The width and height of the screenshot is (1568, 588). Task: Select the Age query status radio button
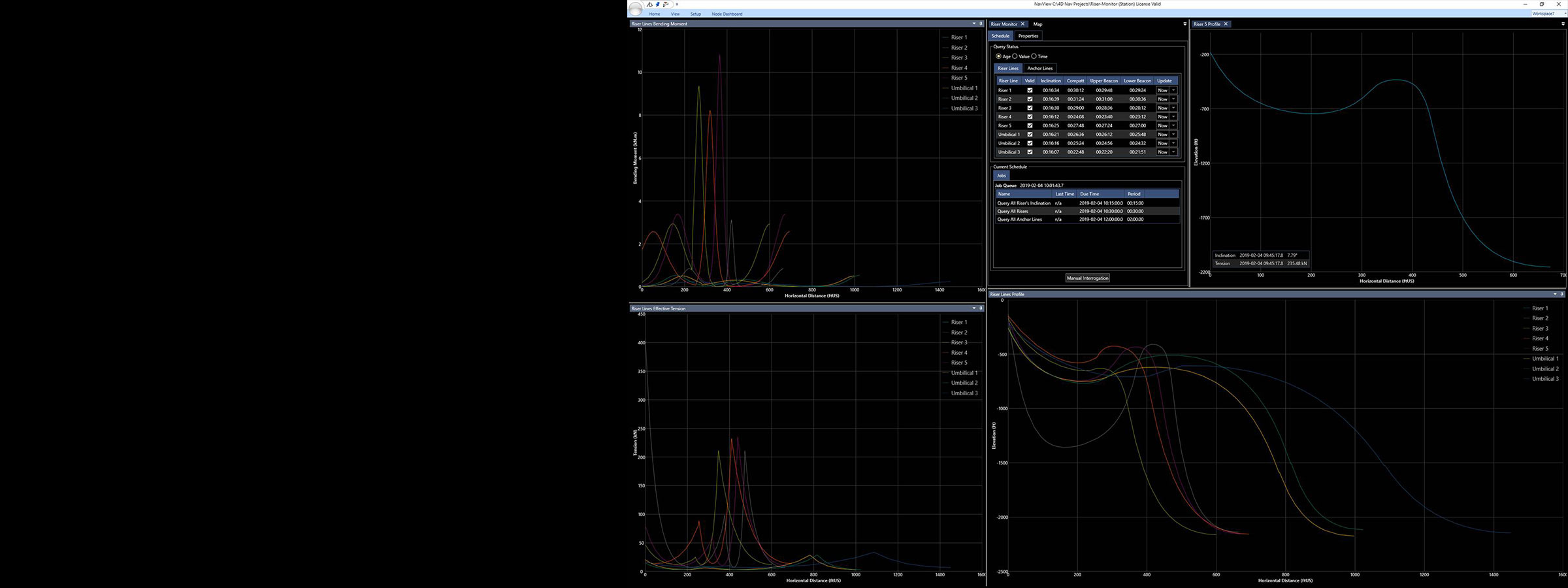998,56
